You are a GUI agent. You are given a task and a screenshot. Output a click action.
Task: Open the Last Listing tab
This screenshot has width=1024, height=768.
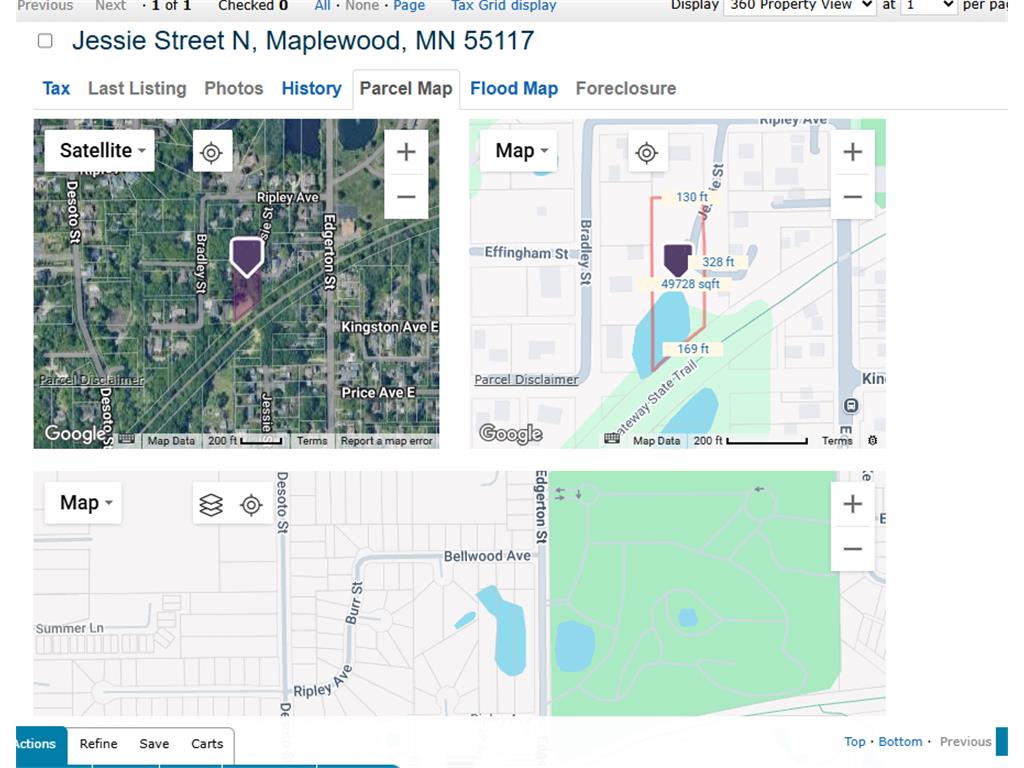(137, 88)
